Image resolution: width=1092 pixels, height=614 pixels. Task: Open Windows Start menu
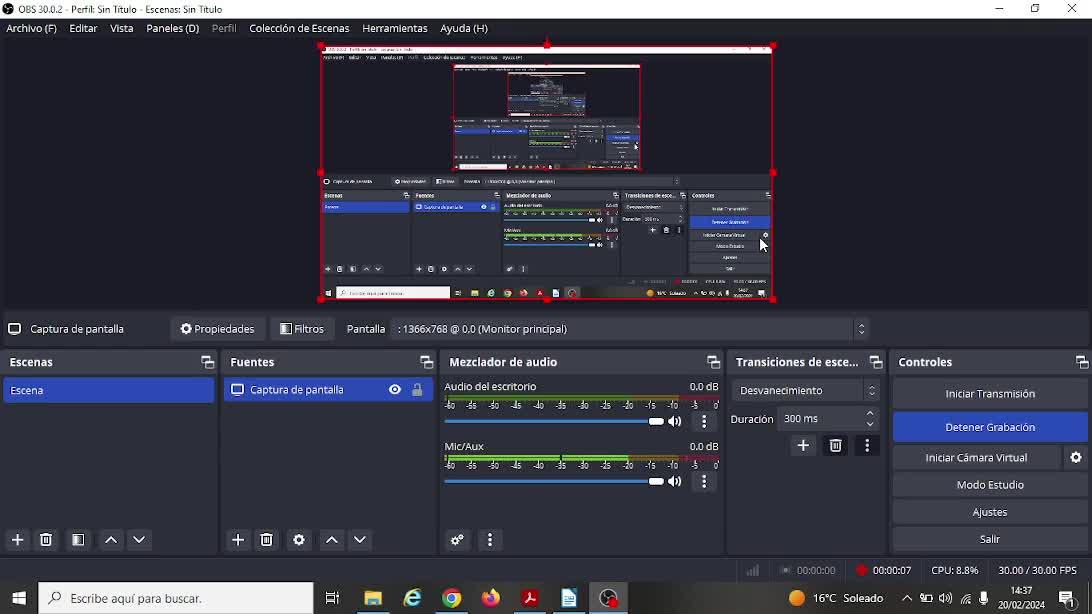point(19,598)
